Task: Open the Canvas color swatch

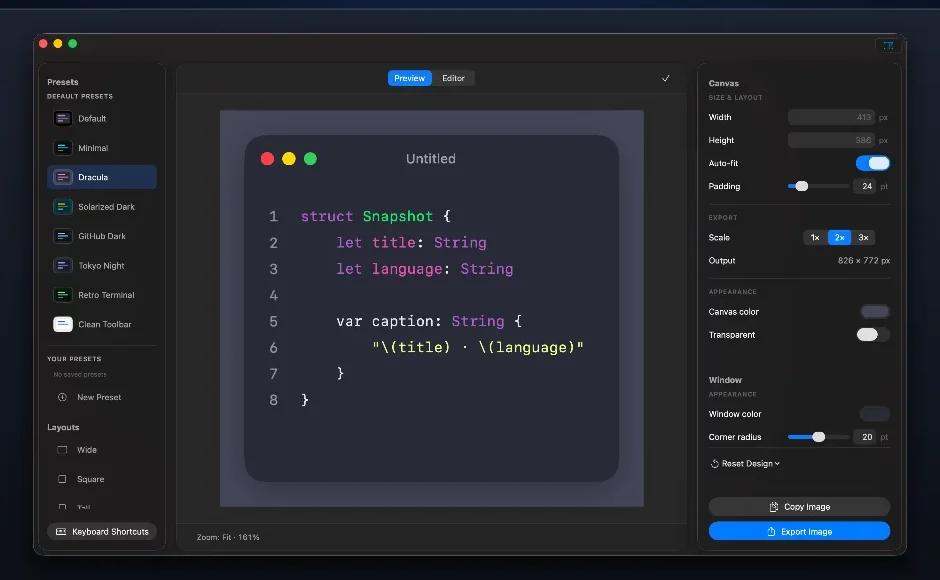Action: click(x=875, y=311)
